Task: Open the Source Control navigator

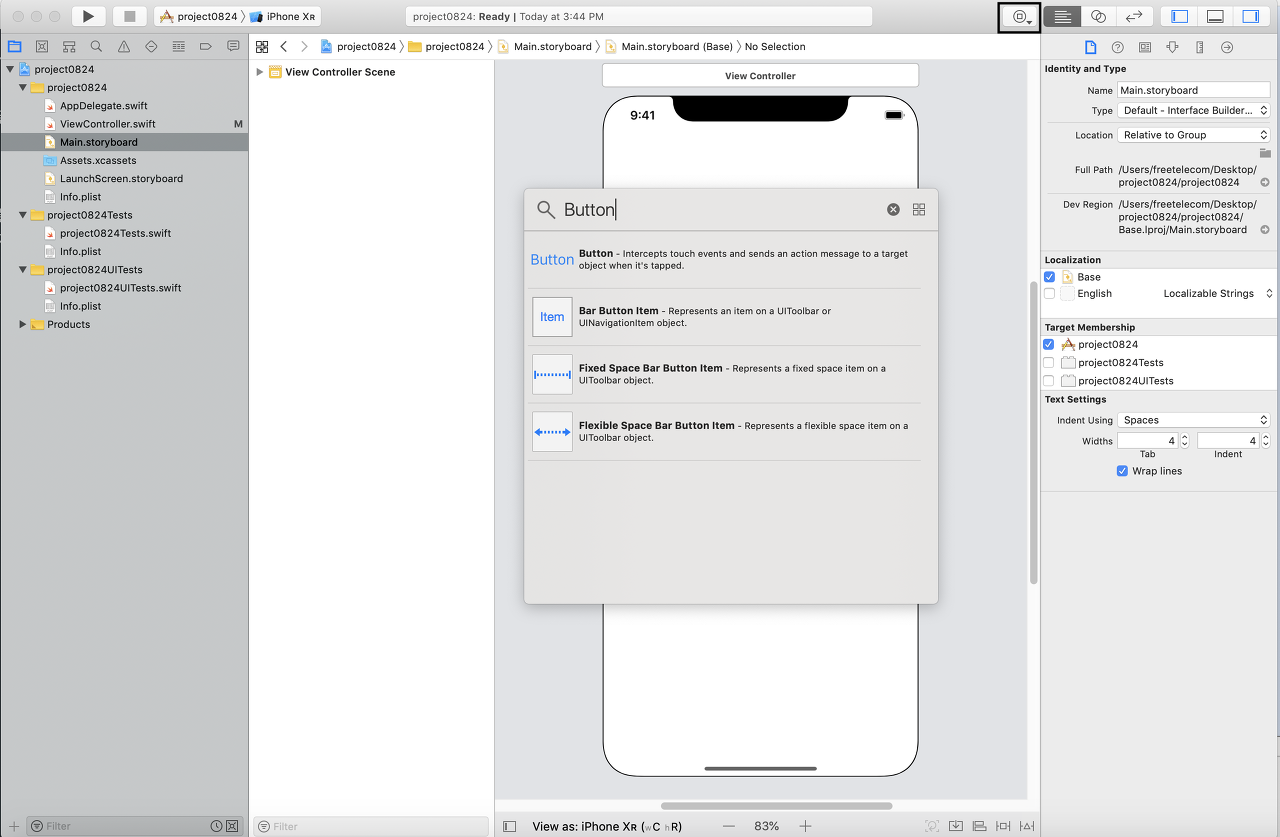Action: 42,46
